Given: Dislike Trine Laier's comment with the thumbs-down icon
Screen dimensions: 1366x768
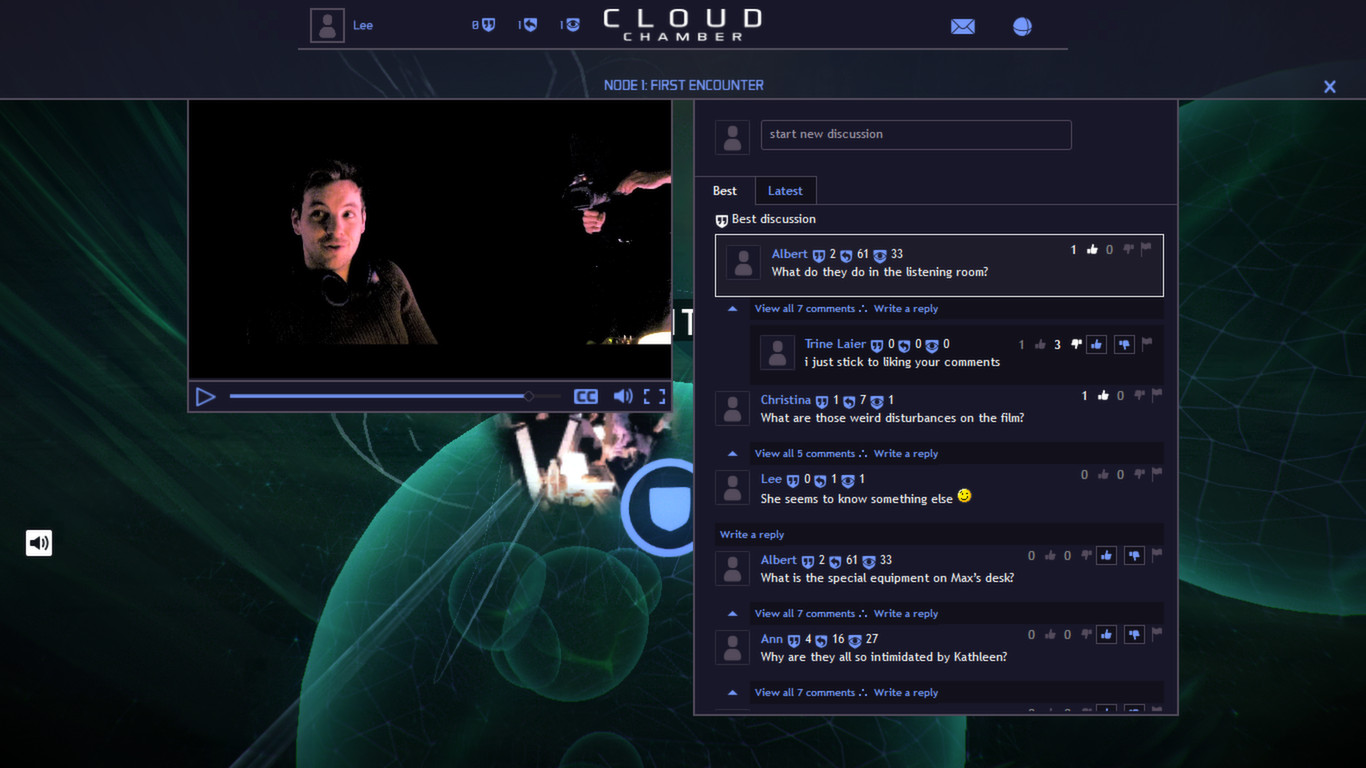Looking at the screenshot, I should 1124,344.
